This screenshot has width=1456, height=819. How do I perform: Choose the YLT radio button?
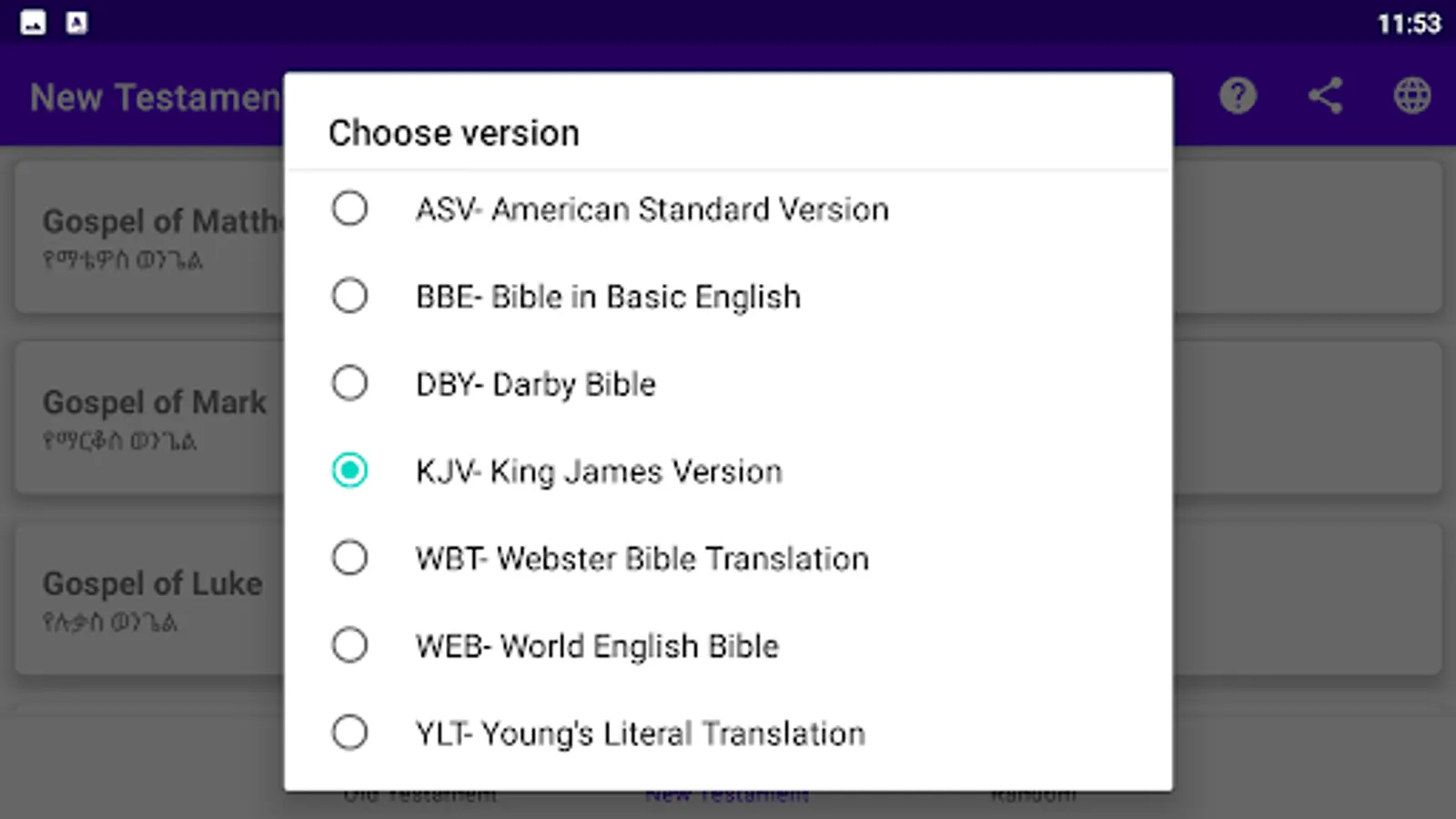click(349, 733)
